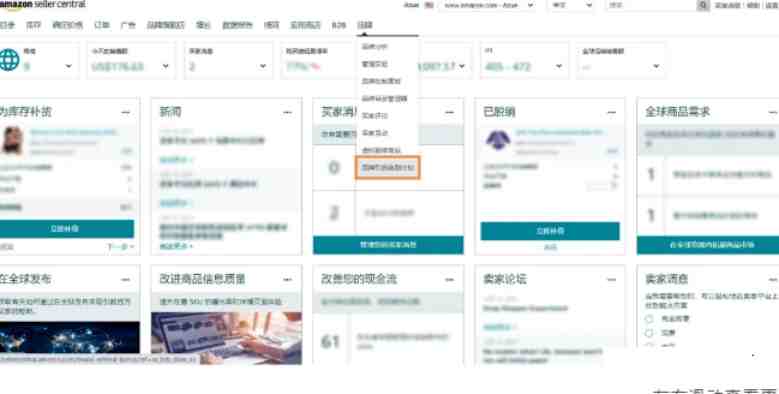The width and height of the screenshot is (779, 394).
Task: Click the globe marketplaces icon
Action: coord(9,60)
